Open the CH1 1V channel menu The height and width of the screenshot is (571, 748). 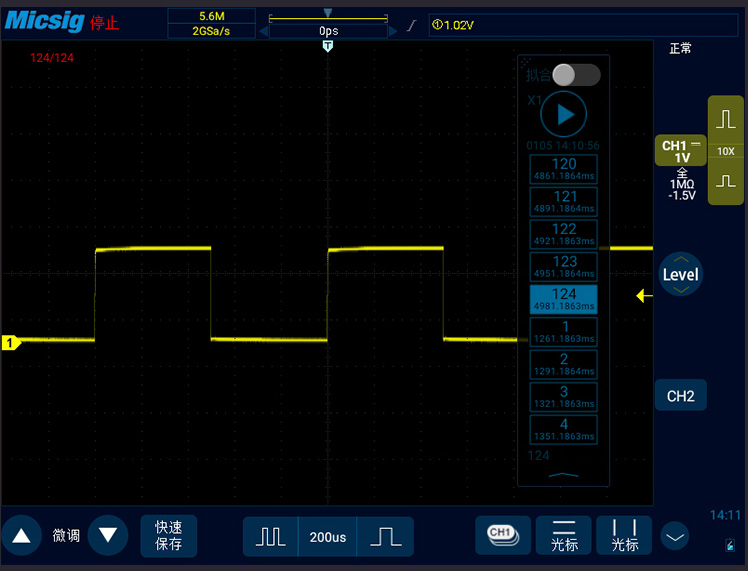pos(681,151)
